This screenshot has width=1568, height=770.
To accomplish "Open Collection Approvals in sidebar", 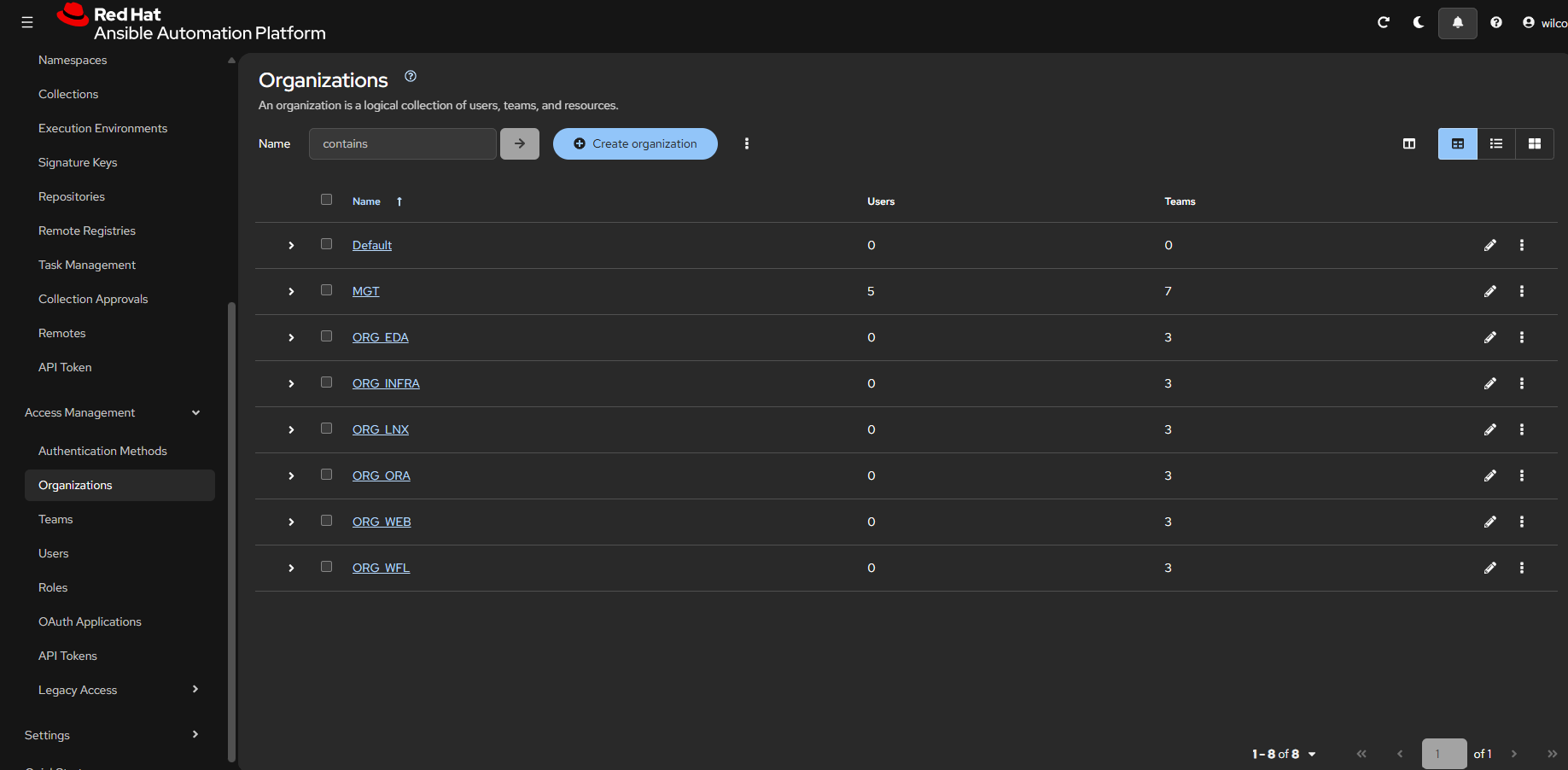I will tap(93, 299).
